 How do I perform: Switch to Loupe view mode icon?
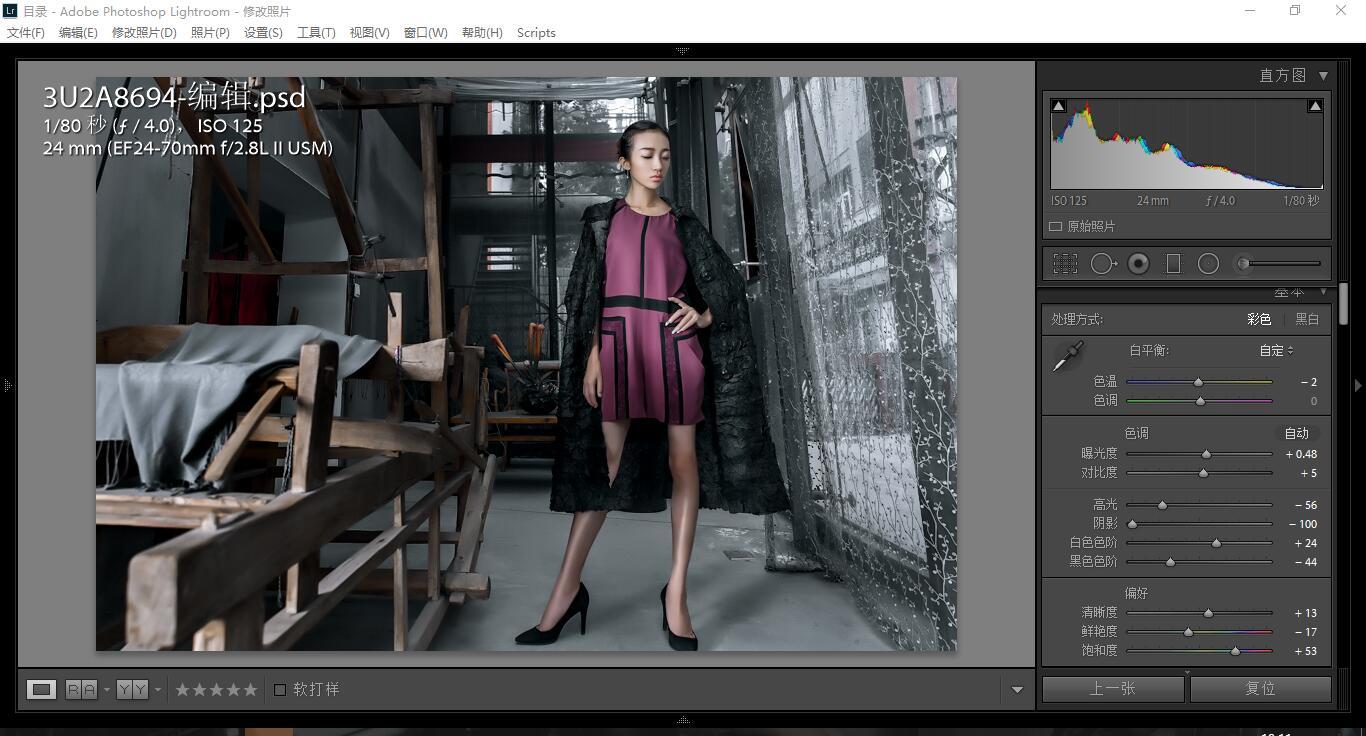(41, 689)
